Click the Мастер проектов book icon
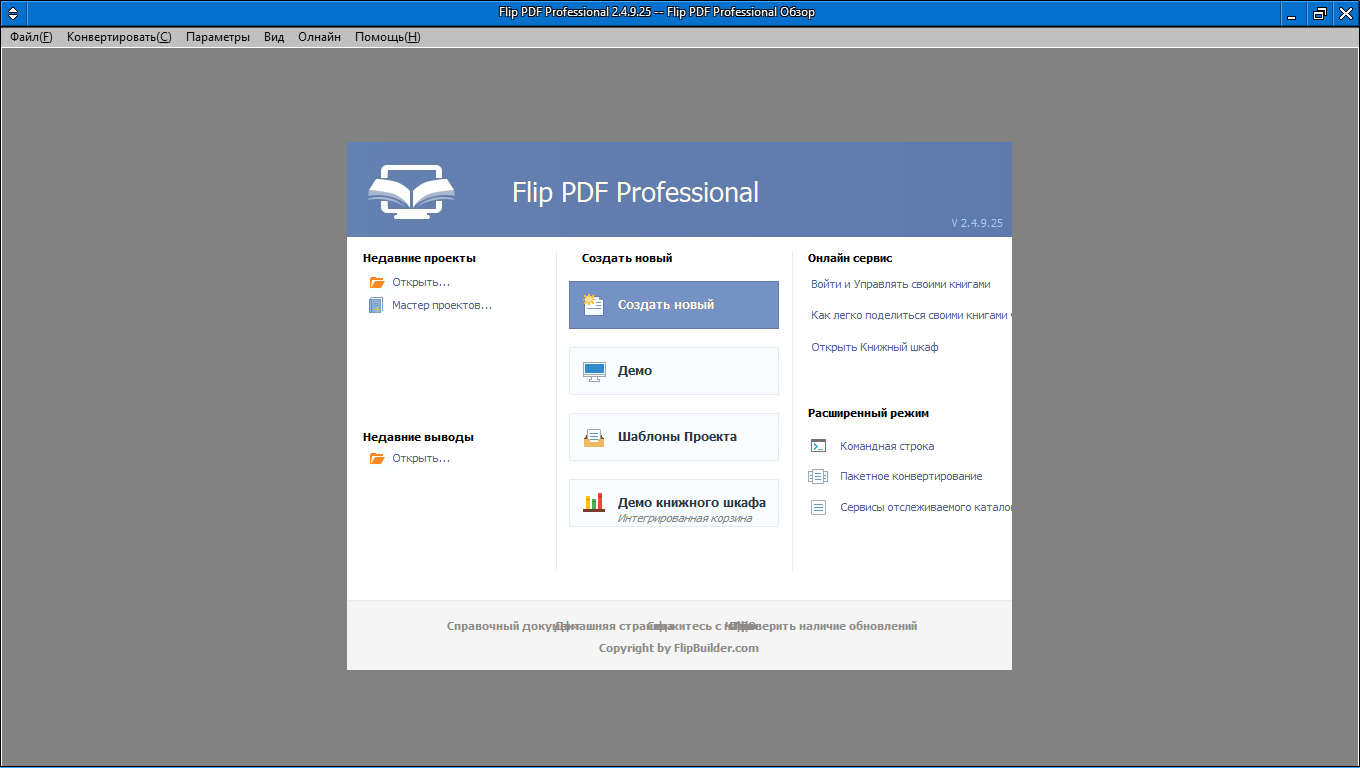 (376, 306)
